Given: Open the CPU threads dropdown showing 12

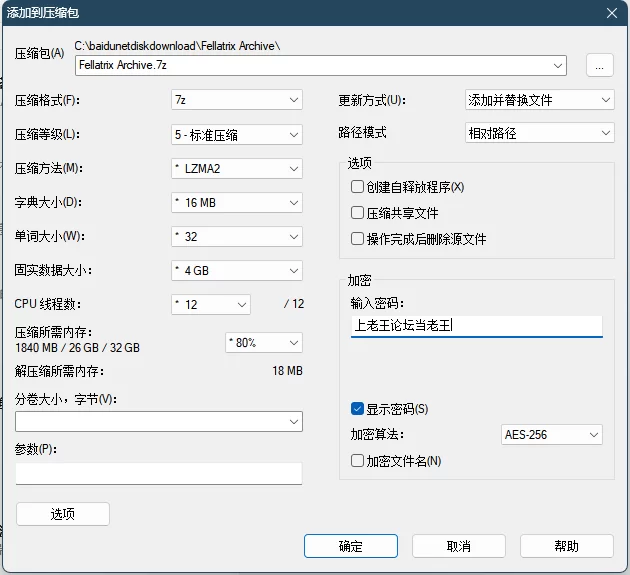Looking at the screenshot, I should coord(211,304).
